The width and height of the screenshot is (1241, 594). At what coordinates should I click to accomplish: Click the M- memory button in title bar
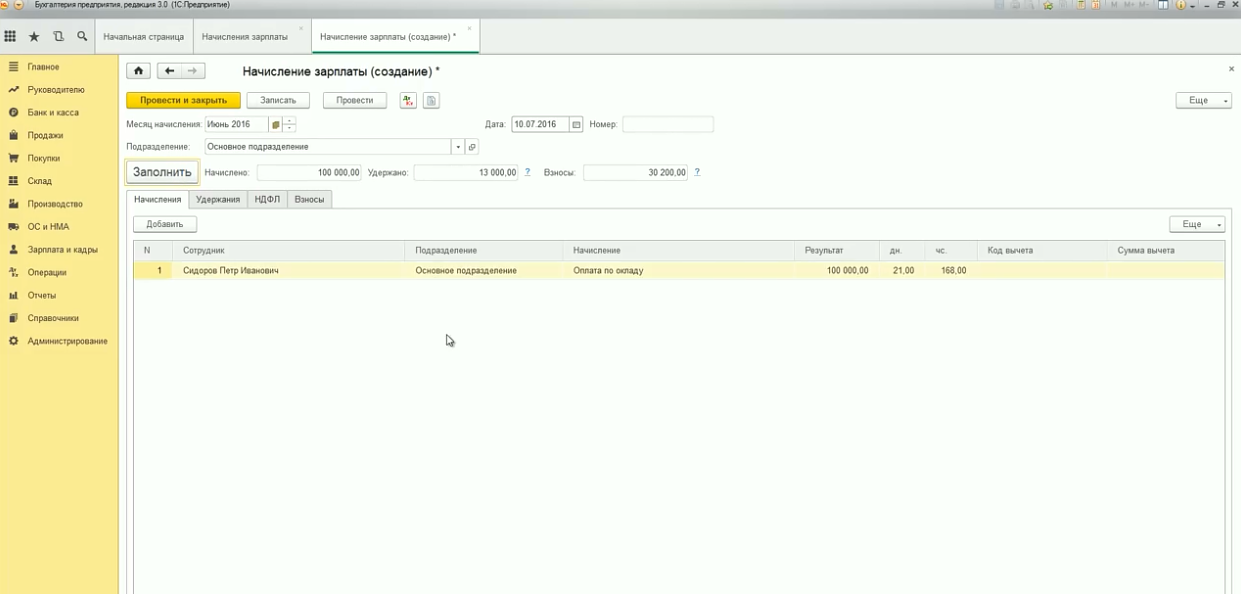point(1144,5)
